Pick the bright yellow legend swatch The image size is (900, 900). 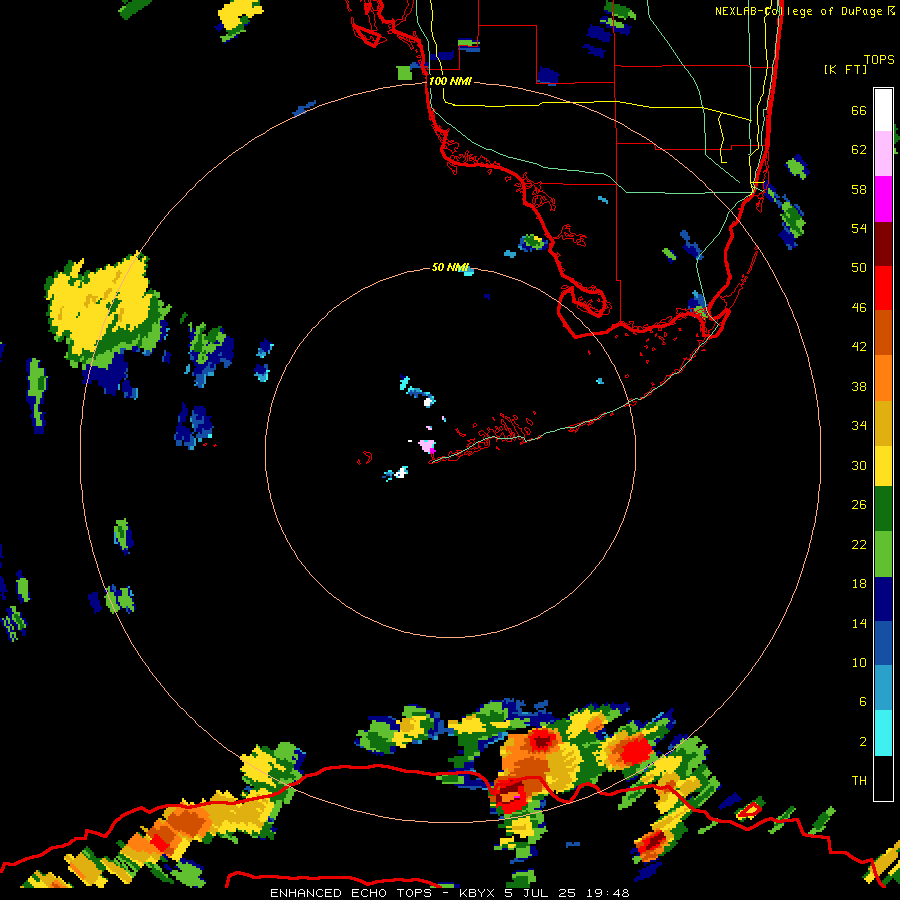[x=883, y=465]
